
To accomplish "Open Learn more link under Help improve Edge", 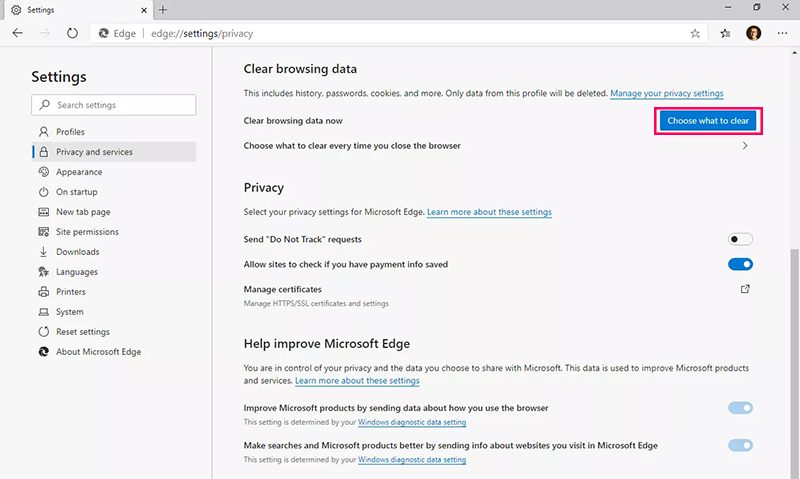I will tap(357, 381).
